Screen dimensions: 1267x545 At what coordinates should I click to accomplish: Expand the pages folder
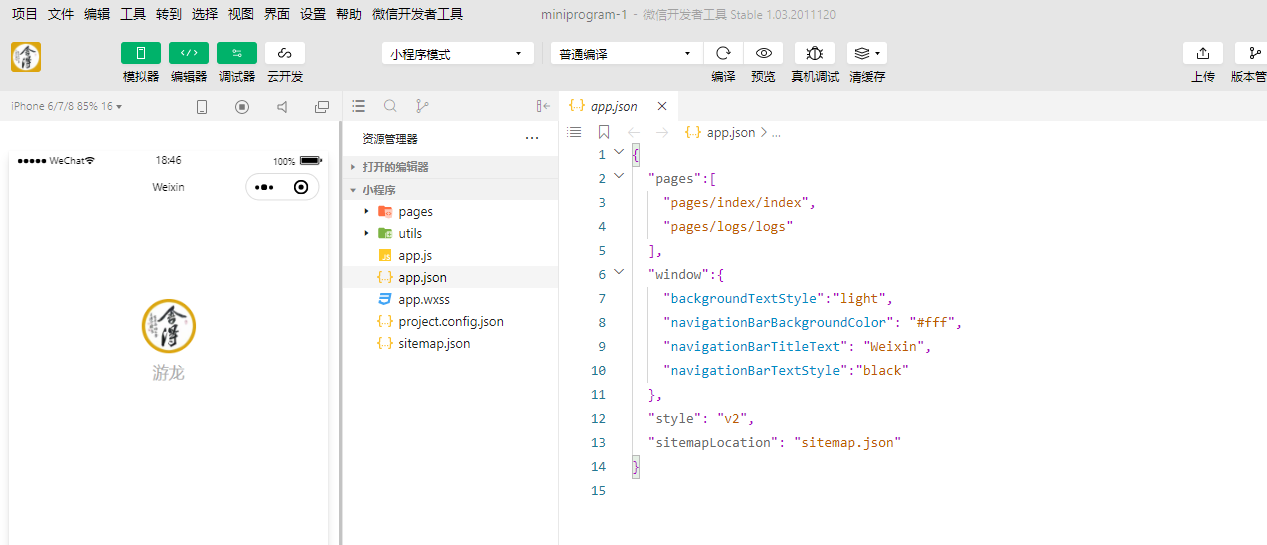coord(451,211)
